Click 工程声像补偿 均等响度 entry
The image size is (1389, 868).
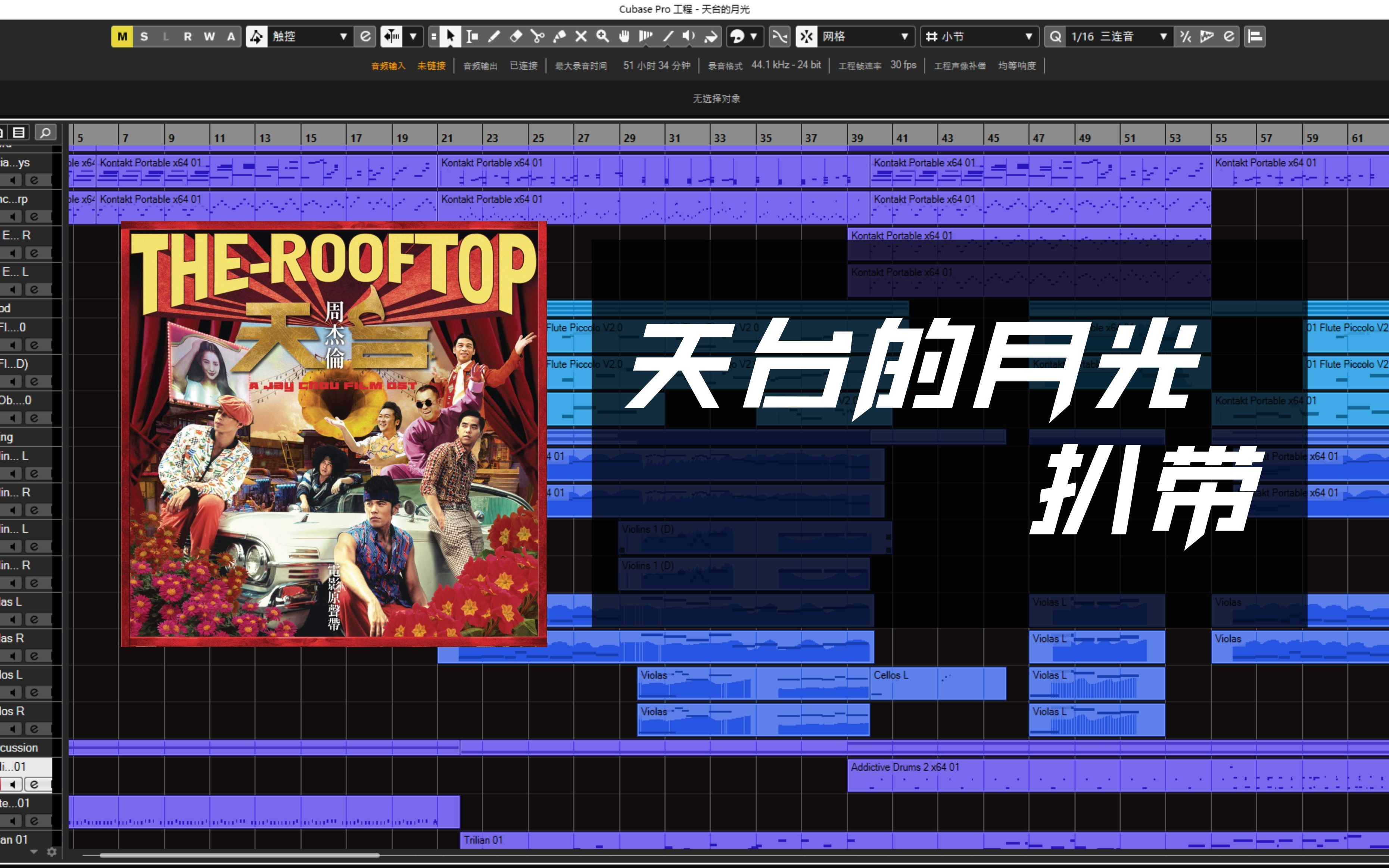[x=985, y=65]
